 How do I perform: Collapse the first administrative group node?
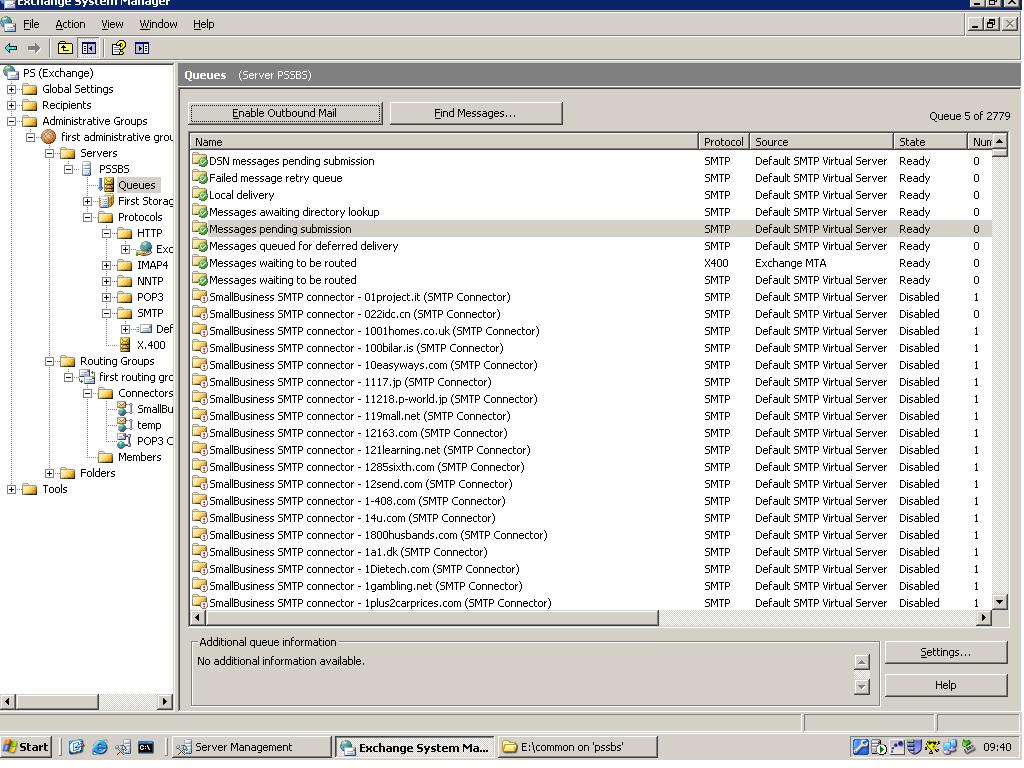tap(33, 136)
